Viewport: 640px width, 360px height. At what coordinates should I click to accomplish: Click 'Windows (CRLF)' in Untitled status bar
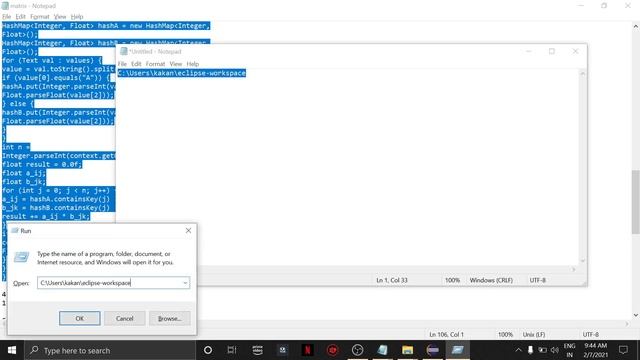click(x=491, y=280)
